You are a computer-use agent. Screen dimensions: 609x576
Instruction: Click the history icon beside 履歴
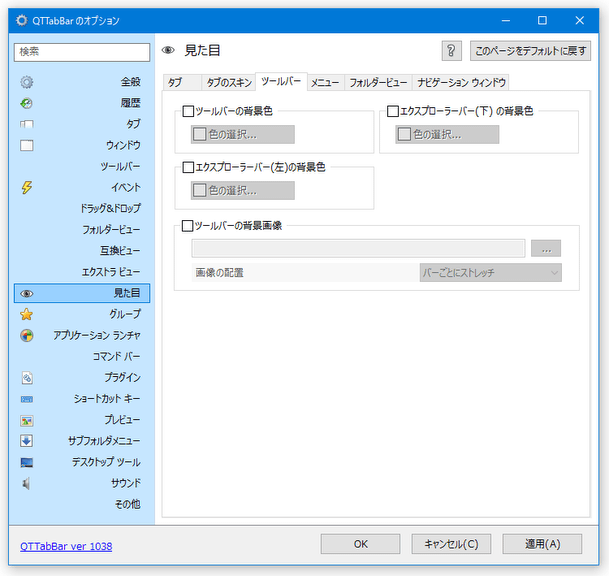pos(26,103)
